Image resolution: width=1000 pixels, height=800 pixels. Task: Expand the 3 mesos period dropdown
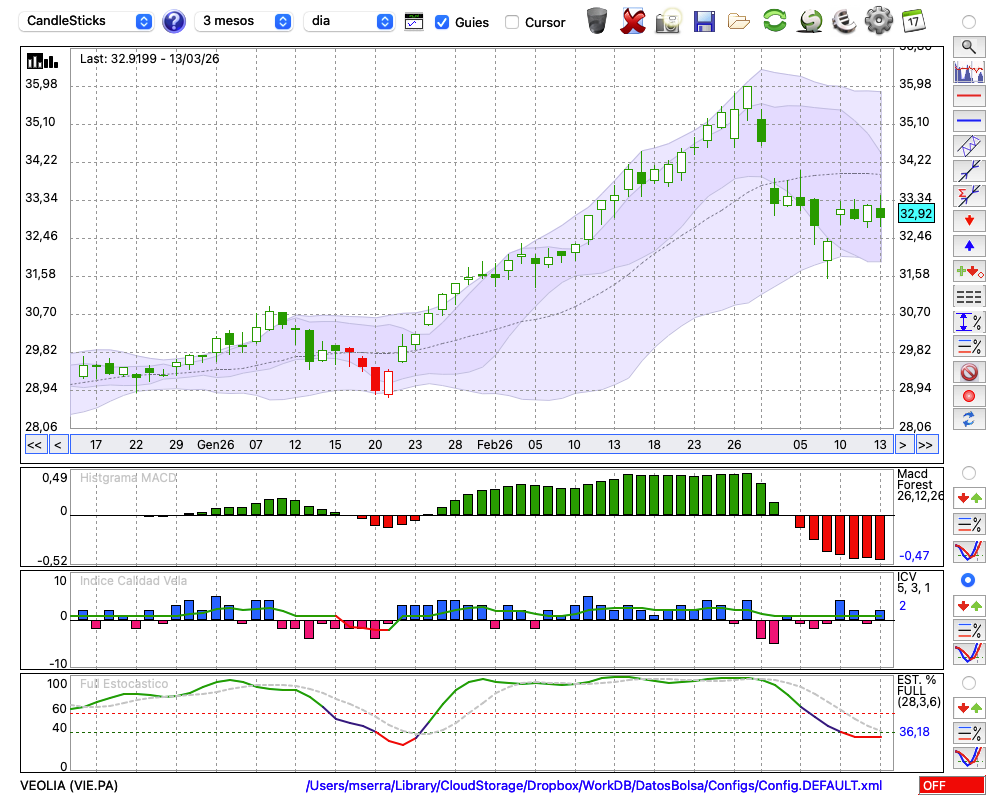245,21
